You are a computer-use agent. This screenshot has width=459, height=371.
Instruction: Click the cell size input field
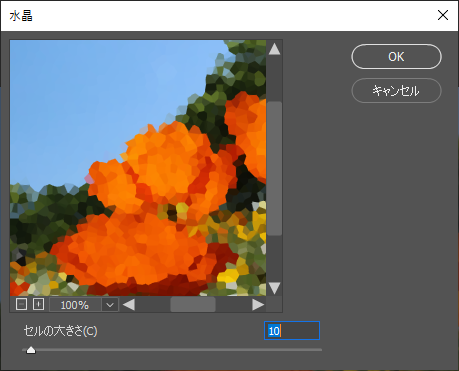pos(292,331)
